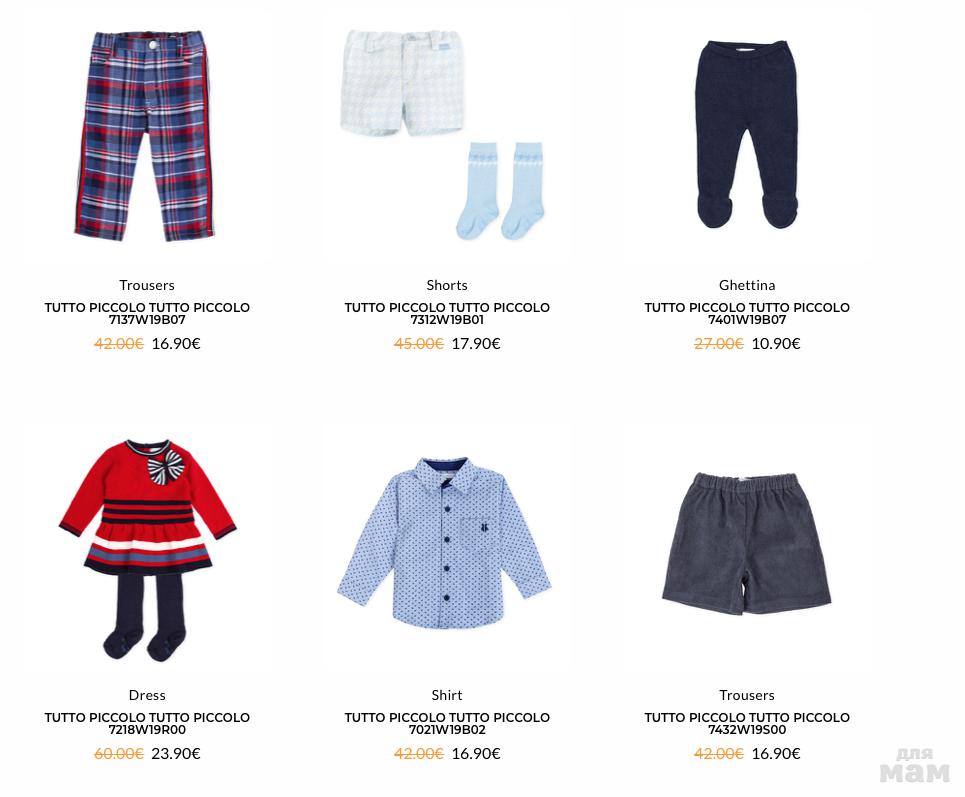Click the Ghettina category label
This screenshot has height=797, width=965.
click(x=747, y=285)
